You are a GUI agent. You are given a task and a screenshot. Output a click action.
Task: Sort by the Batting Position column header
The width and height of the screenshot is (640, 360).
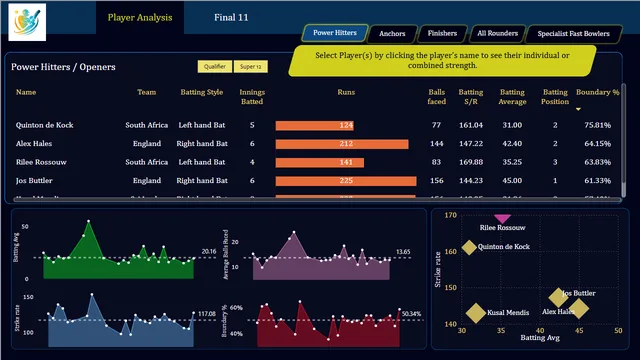pyautogui.click(x=555, y=97)
